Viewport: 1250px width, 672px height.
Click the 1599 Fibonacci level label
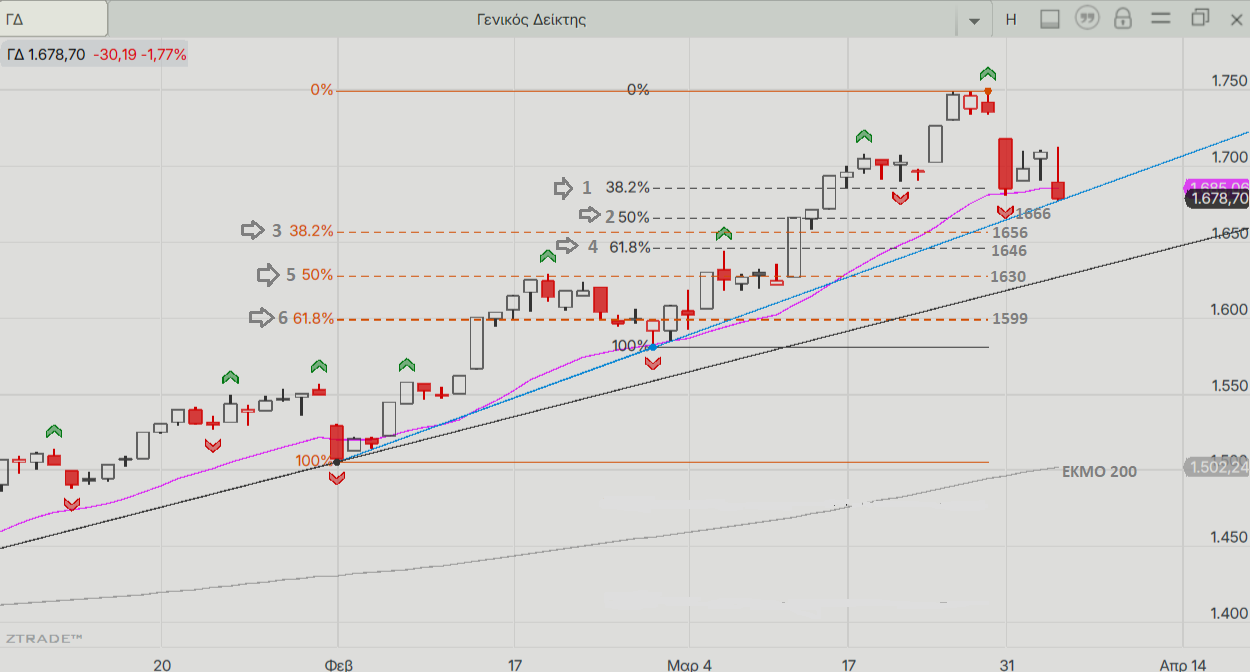[x=1010, y=319]
